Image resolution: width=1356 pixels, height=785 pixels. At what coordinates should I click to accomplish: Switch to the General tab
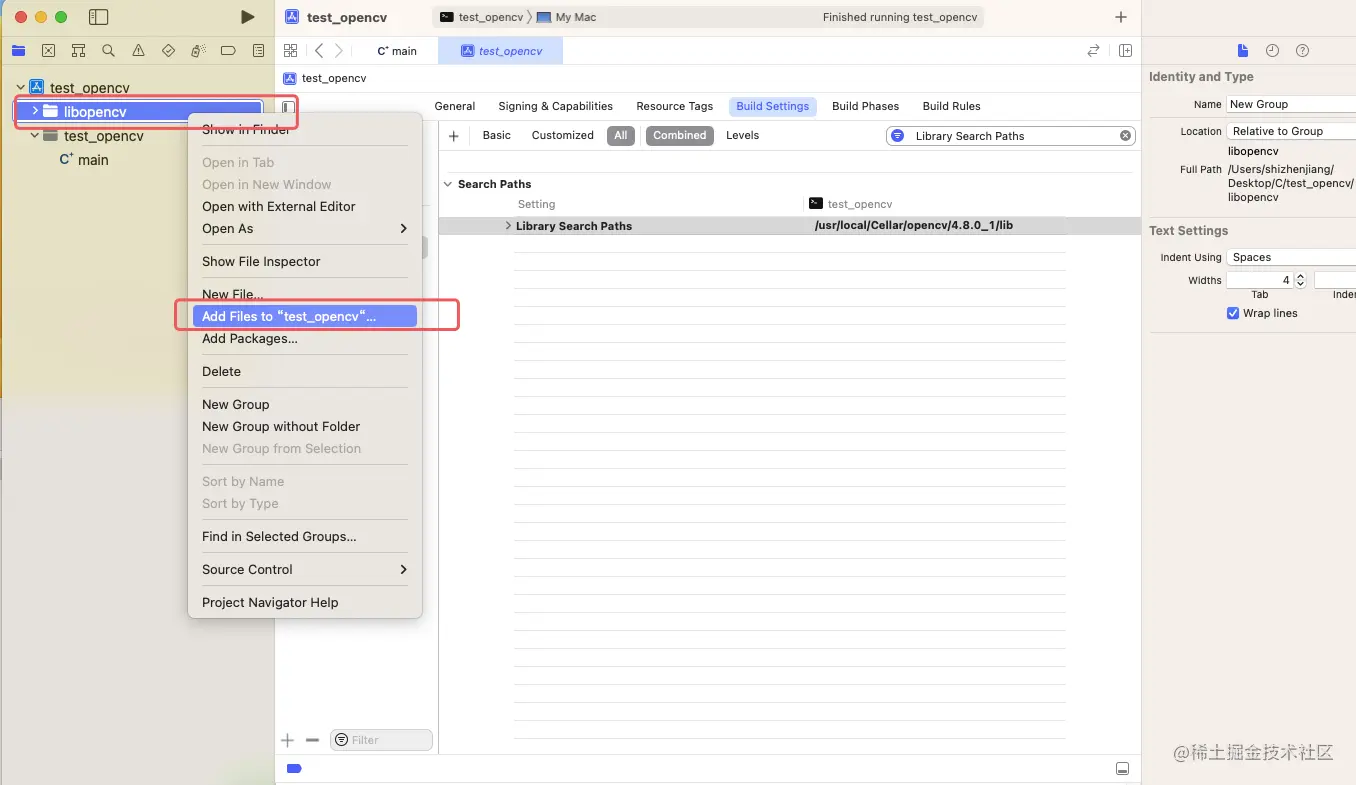(x=455, y=106)
